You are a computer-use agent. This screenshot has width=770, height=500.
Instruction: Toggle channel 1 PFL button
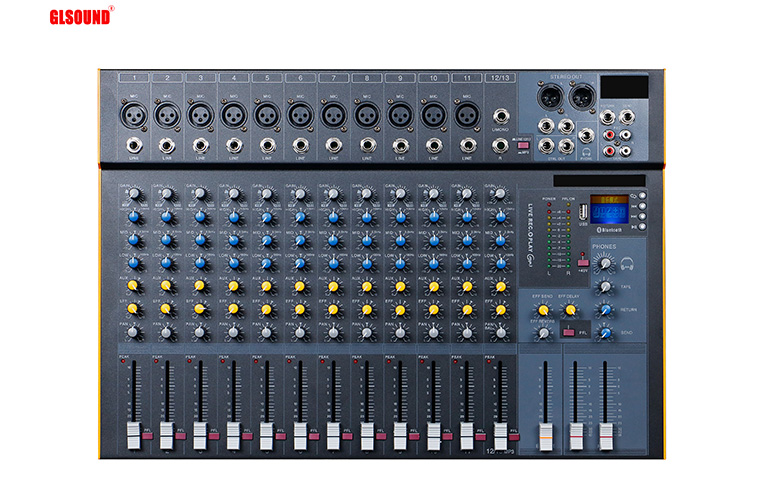pos(147,435)
